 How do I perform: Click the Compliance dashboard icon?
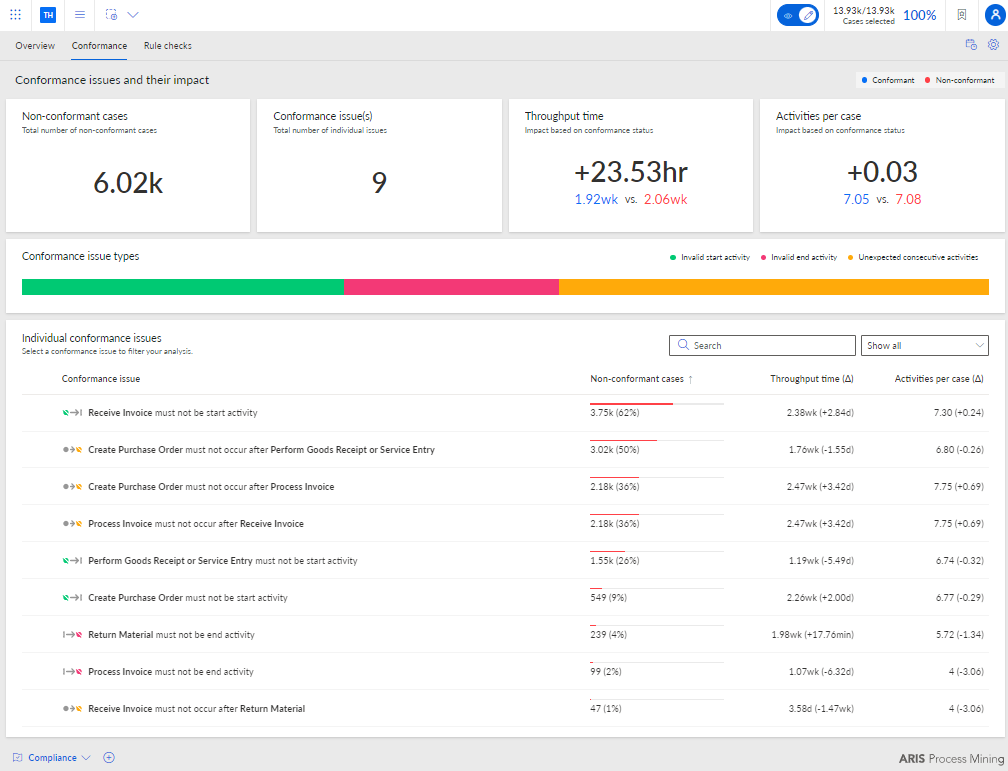(18, 757)
